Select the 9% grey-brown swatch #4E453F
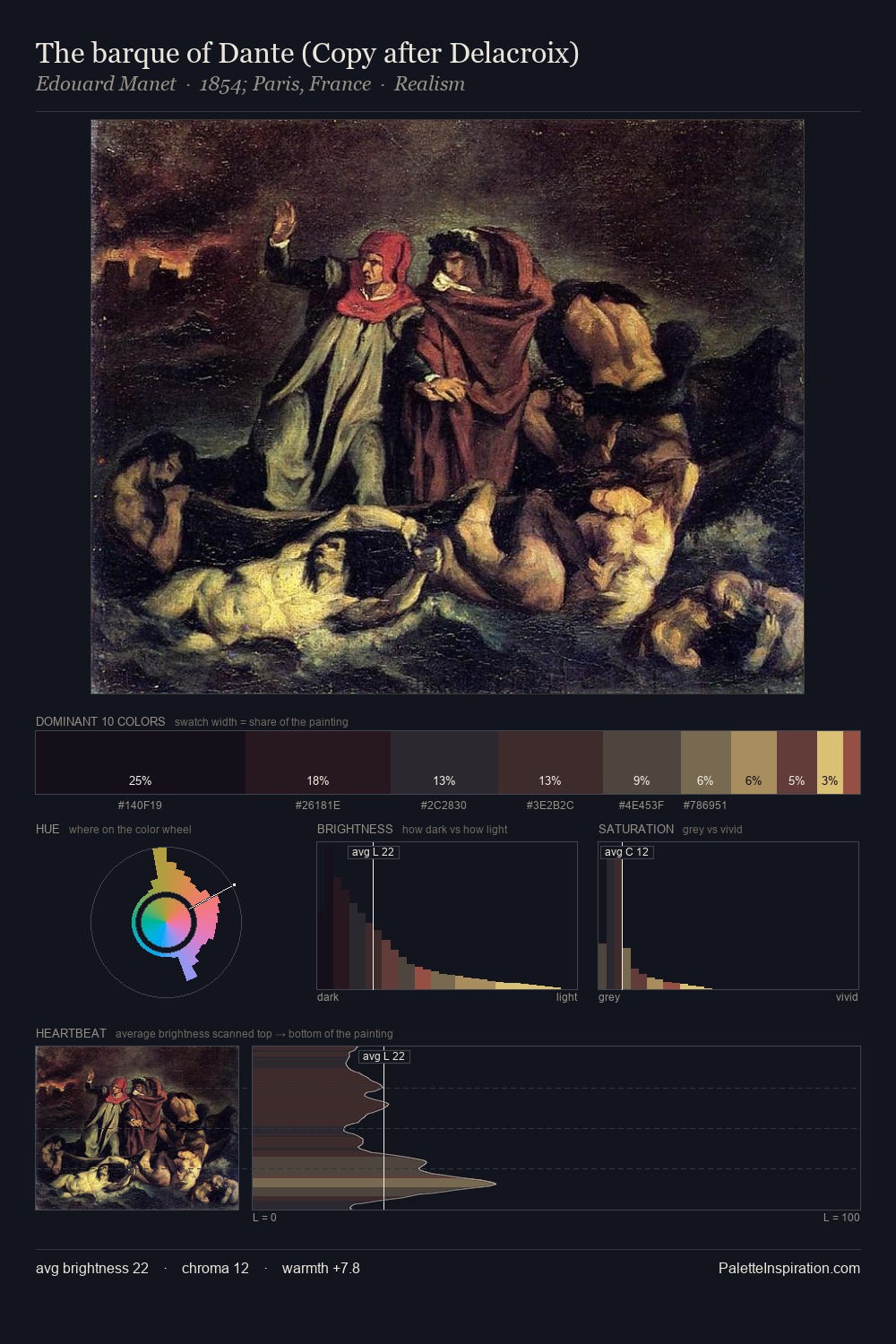896x1344 pixels. click(x=642, y=762)
